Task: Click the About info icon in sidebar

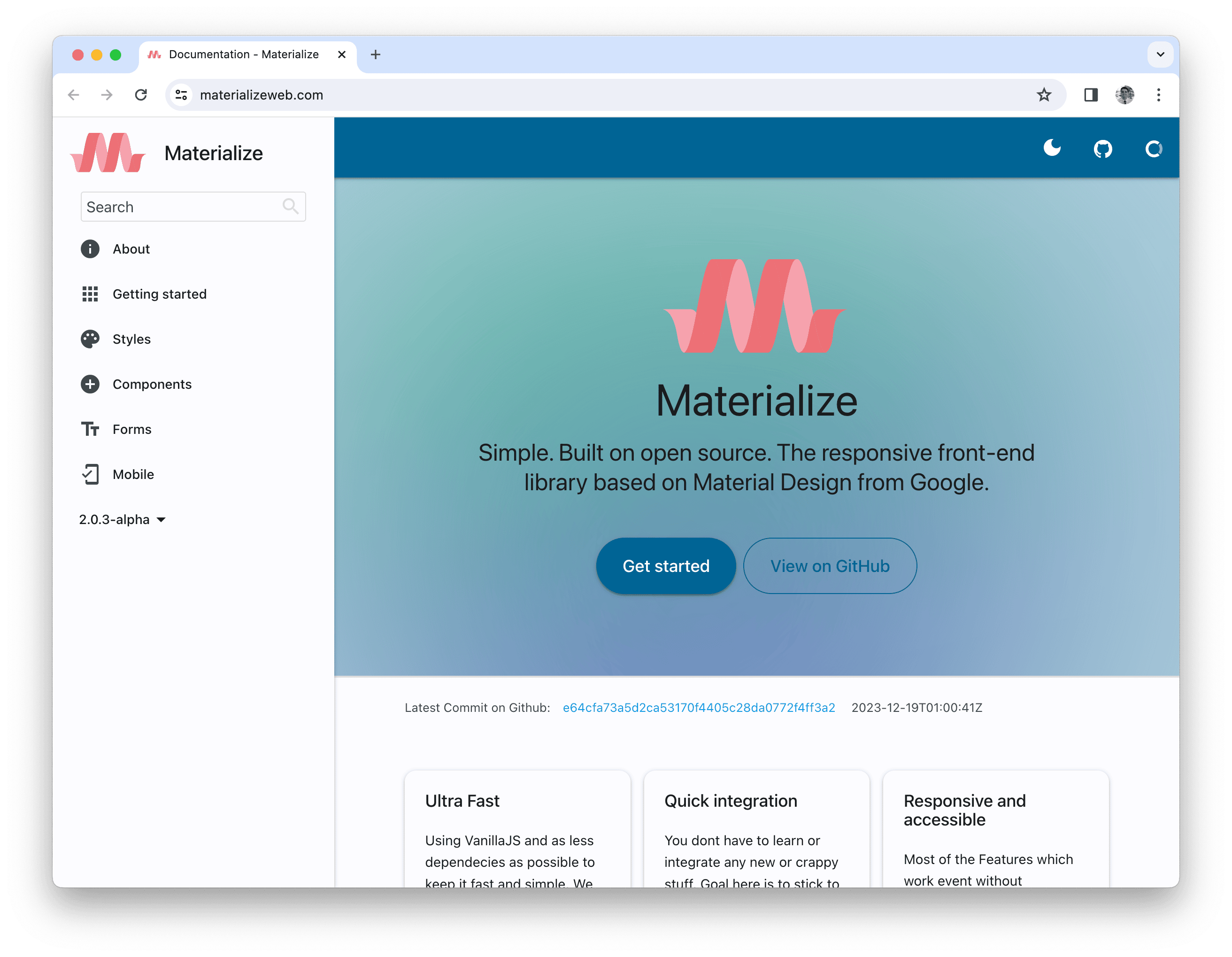Action: coord(90,249)
